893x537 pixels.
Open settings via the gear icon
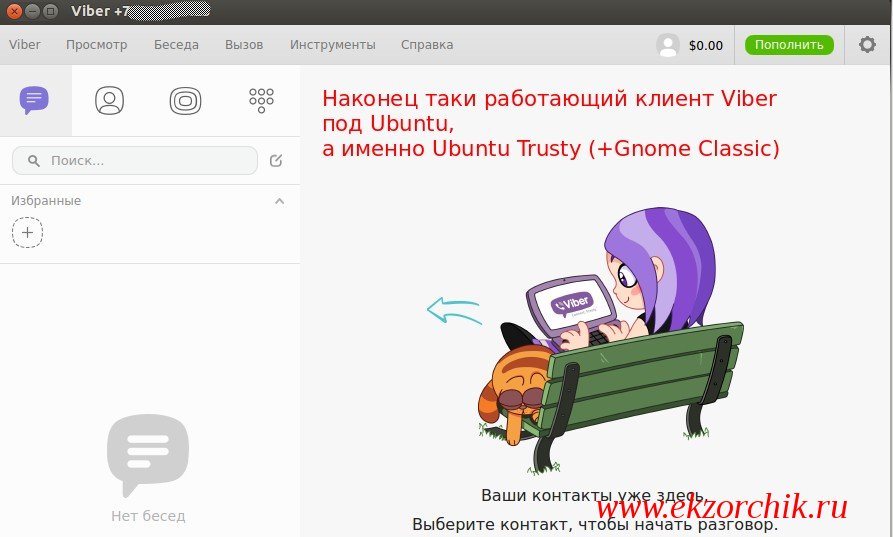867,44
